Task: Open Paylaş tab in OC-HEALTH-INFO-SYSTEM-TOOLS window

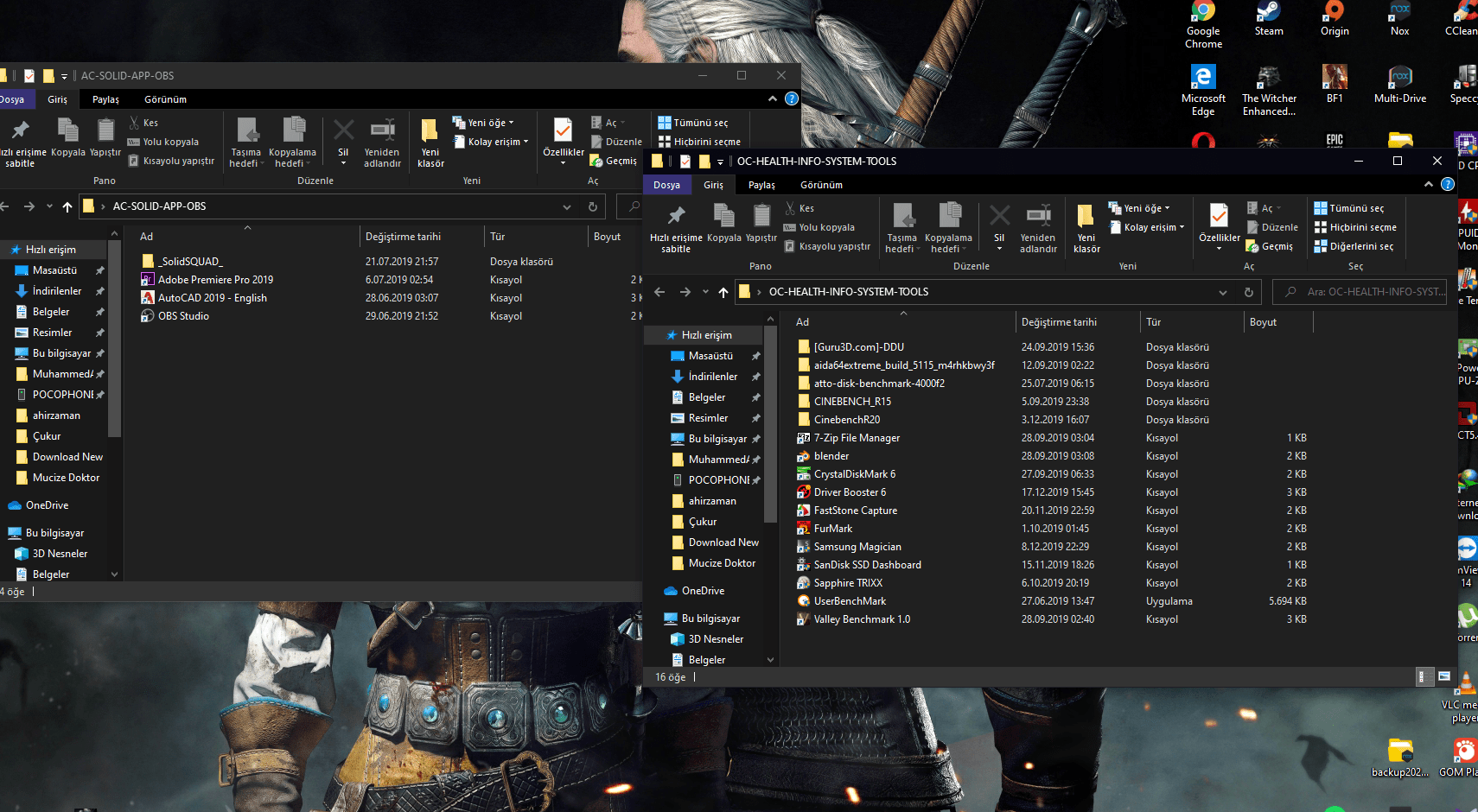Action: point(761,185)
